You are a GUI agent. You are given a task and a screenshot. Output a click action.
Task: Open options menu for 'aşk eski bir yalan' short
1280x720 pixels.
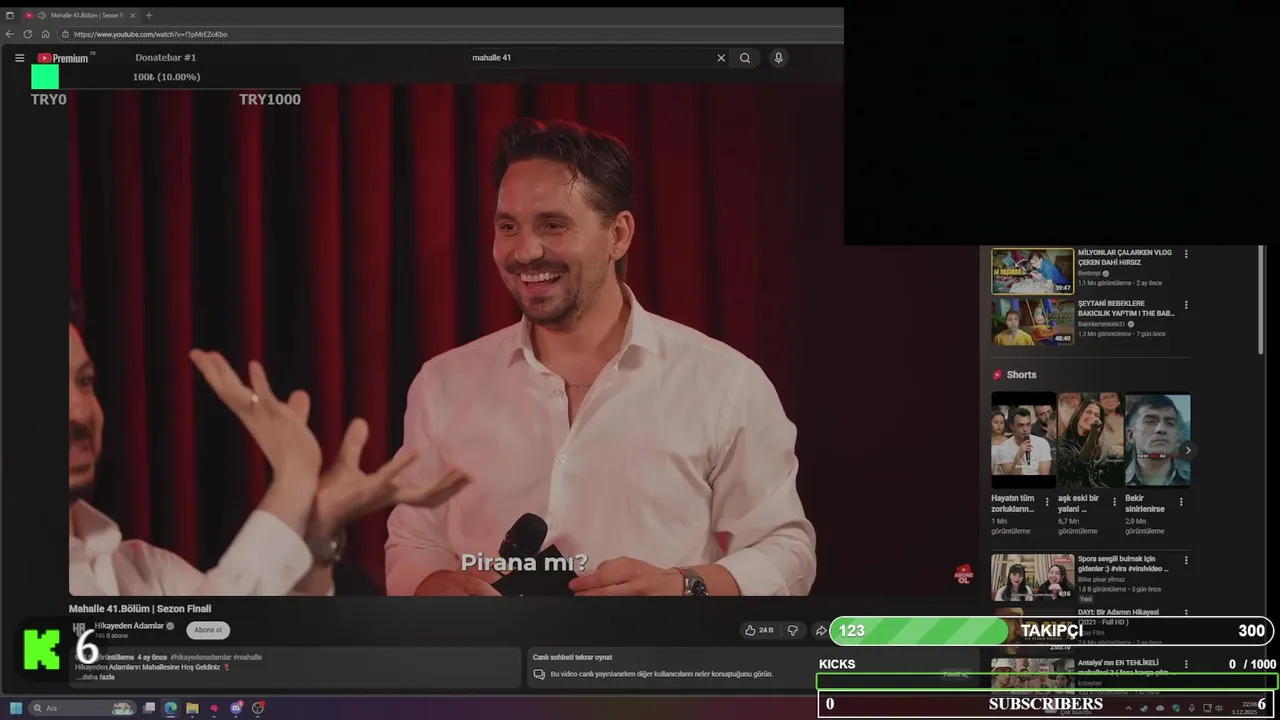point(1114,502)
